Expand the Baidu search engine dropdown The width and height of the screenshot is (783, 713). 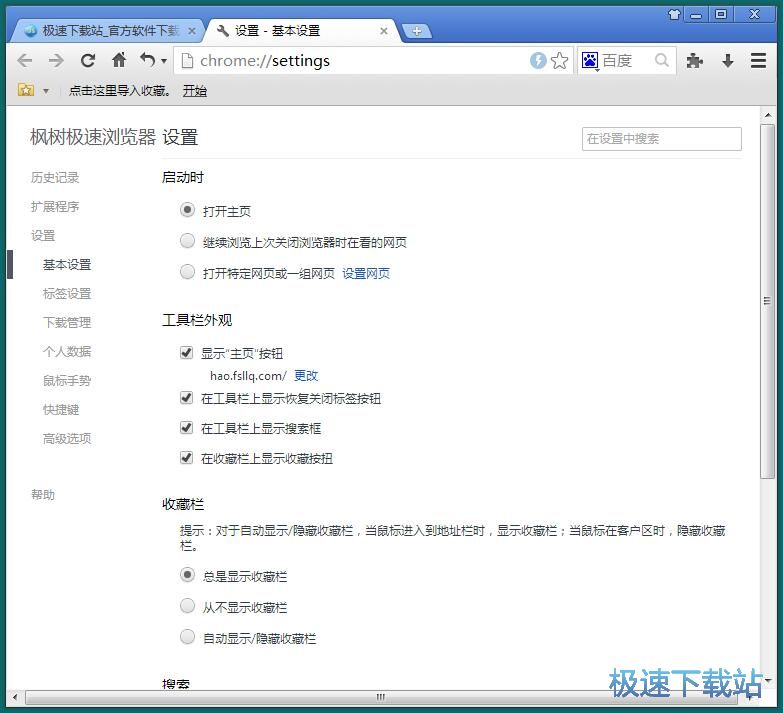(x=594, y=62)
